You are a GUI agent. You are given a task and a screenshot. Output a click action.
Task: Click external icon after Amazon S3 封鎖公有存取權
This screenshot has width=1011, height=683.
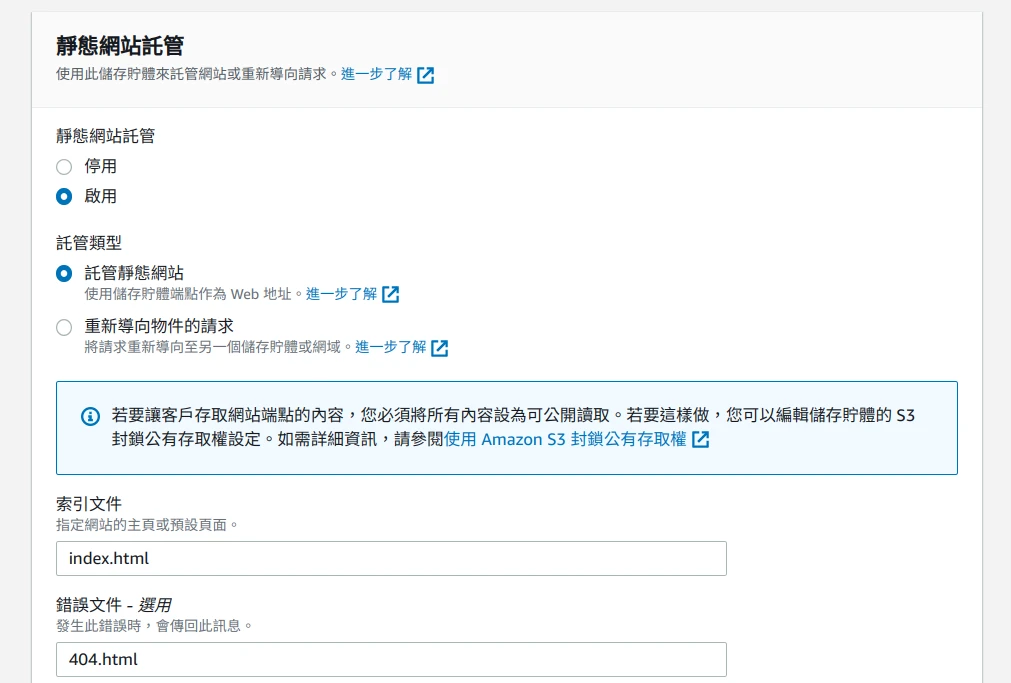701,440
